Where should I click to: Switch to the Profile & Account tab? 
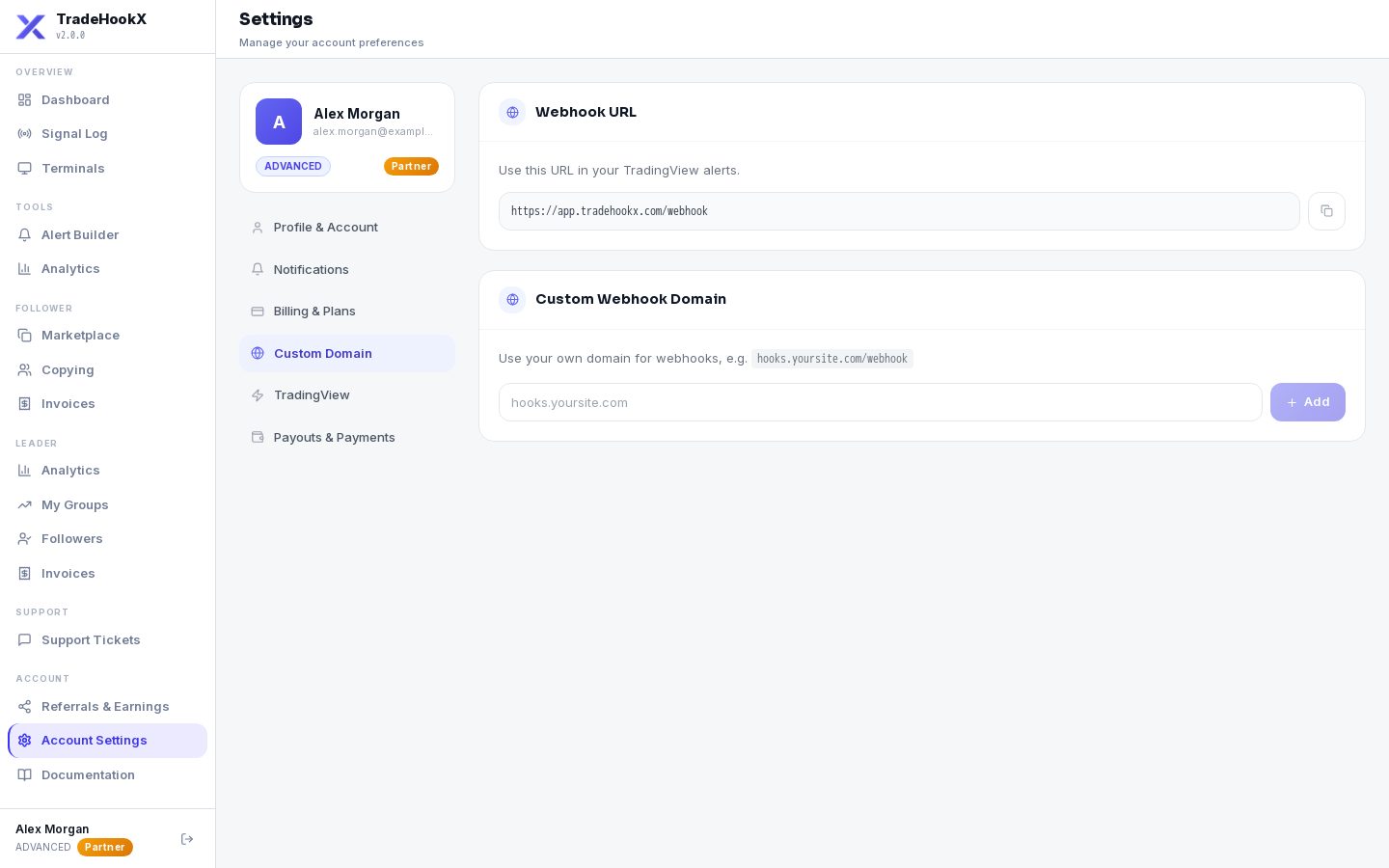click(x=347, y=228)
